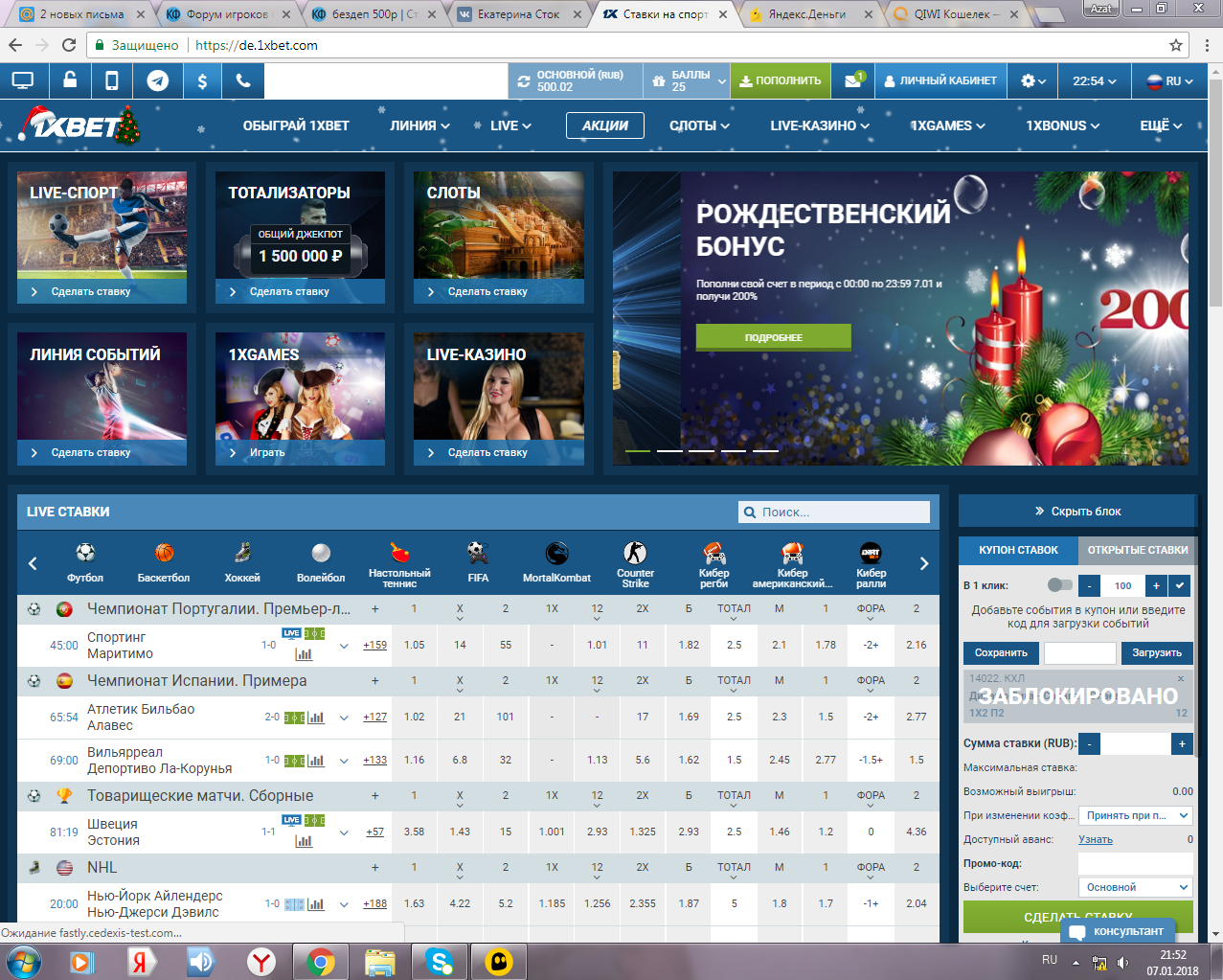Select Футбол sport icon
The width and height of the screenshot is (1223, 980).
coord(85,561)
